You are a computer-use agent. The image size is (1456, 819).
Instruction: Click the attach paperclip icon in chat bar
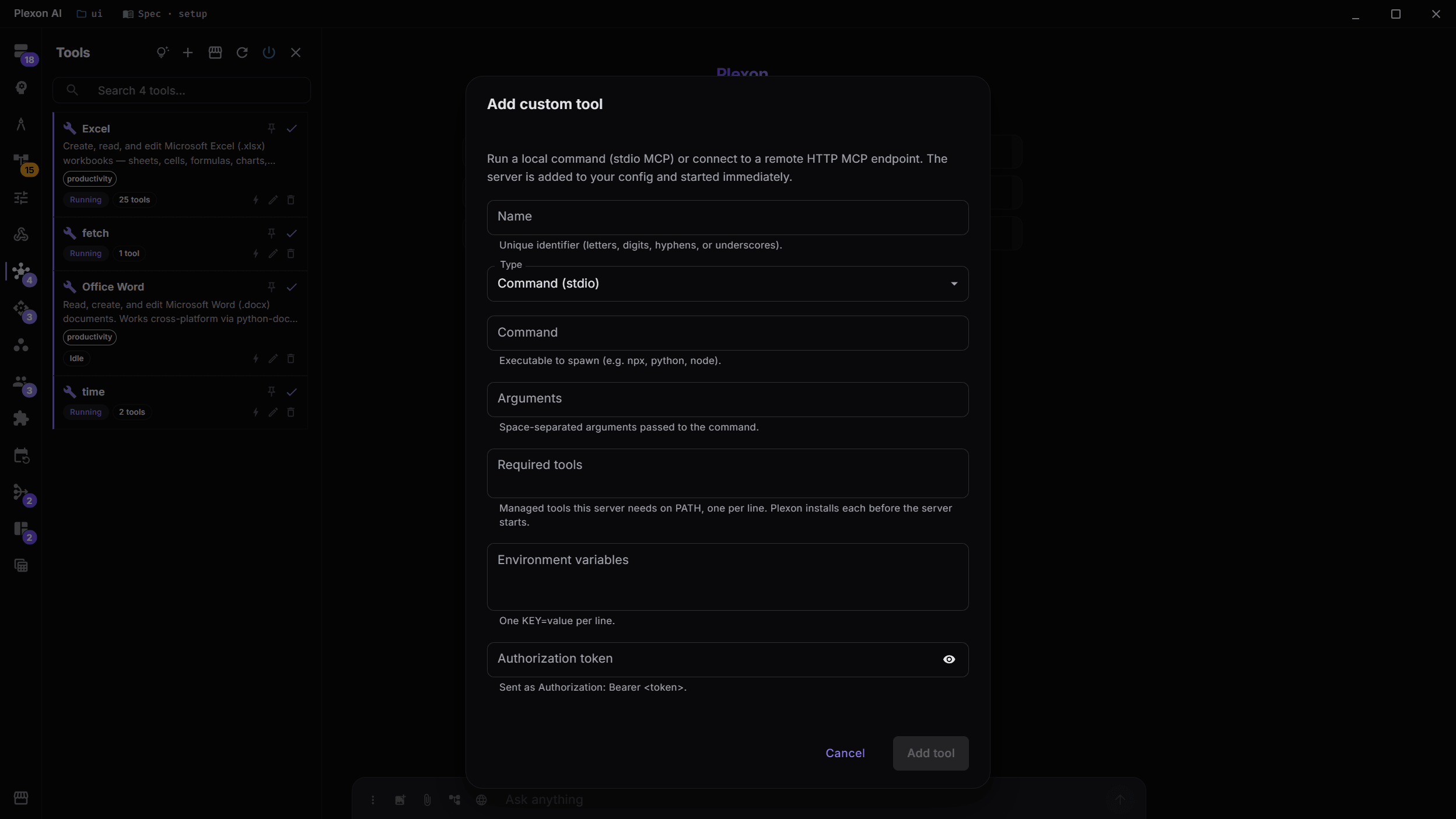click(427, 800)
